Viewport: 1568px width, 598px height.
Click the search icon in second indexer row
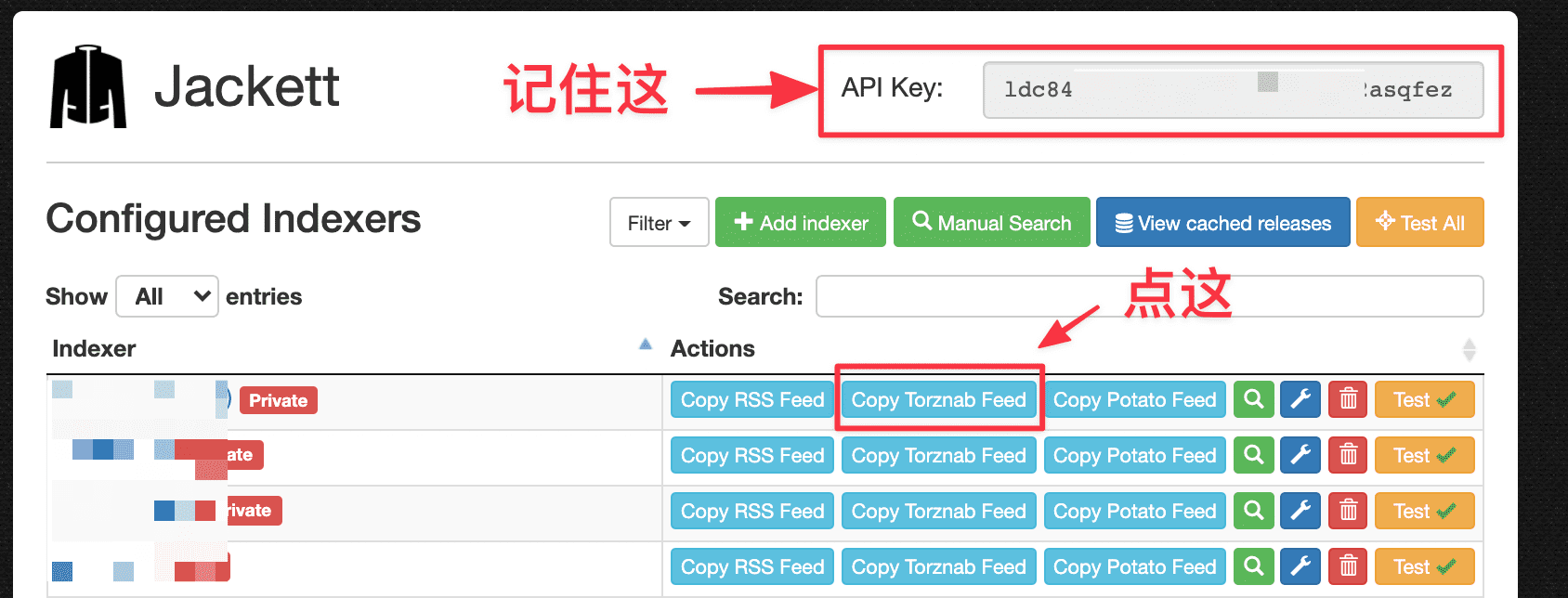click(x=1253, y=456)
